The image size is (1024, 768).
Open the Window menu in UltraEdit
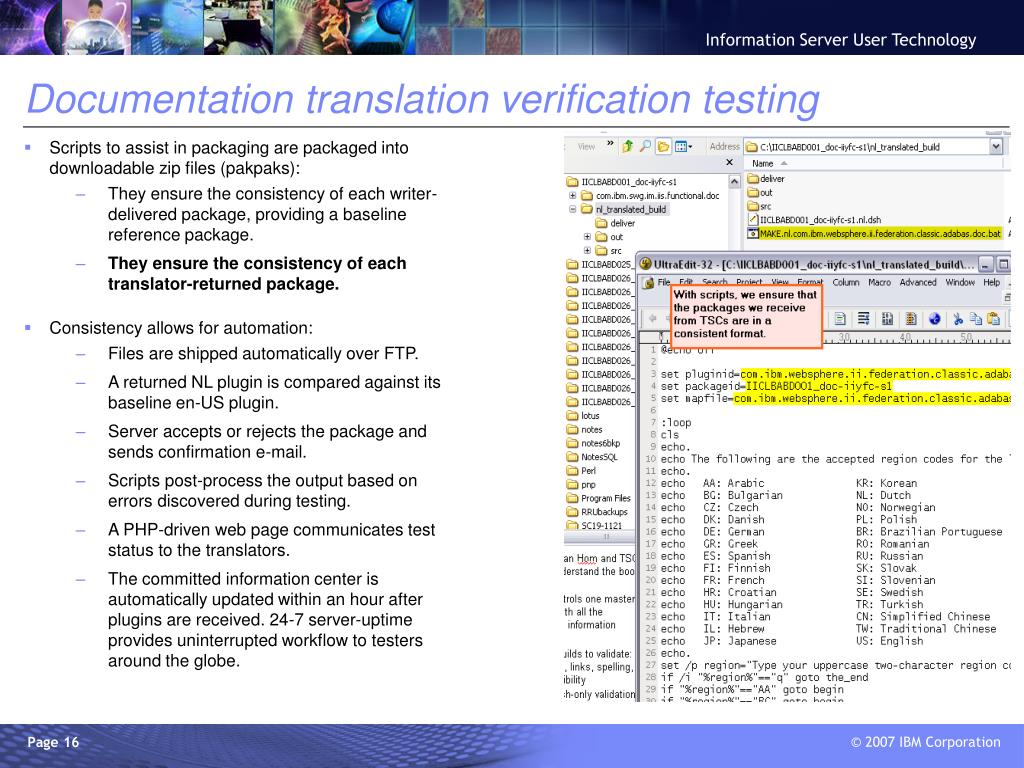click(x=960, y=282)
